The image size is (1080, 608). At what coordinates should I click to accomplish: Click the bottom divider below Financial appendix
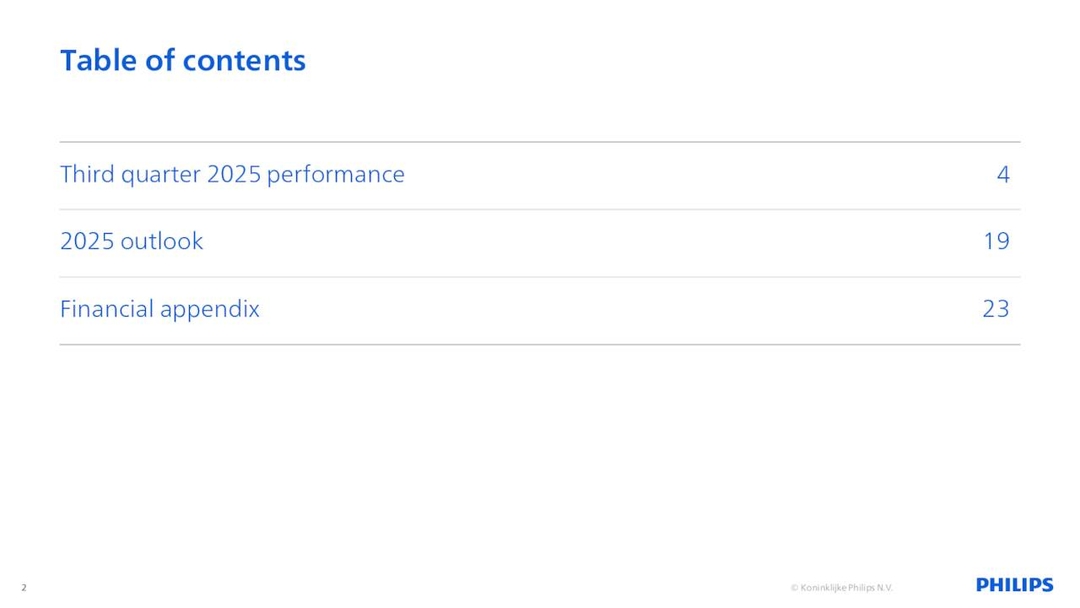(540, 344)
